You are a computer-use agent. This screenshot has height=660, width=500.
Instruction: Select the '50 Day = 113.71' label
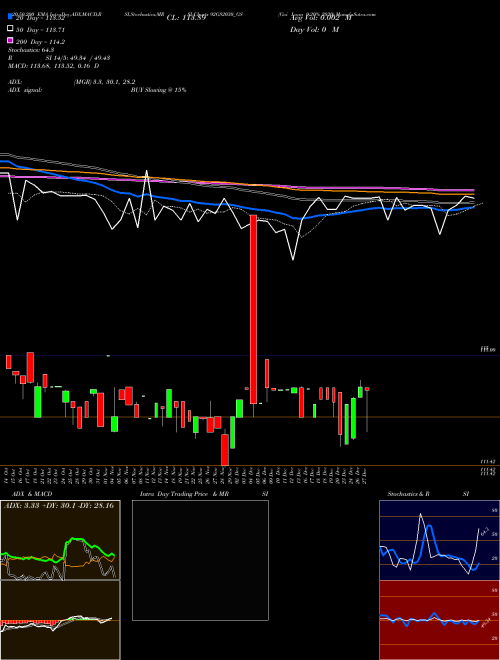click(41, 30)
